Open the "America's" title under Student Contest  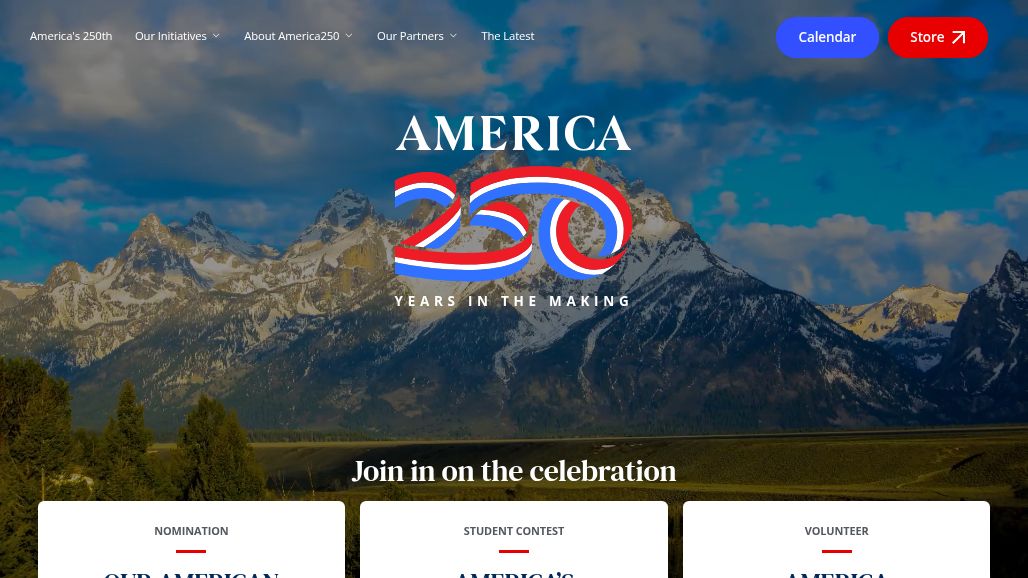coord(514,574)
